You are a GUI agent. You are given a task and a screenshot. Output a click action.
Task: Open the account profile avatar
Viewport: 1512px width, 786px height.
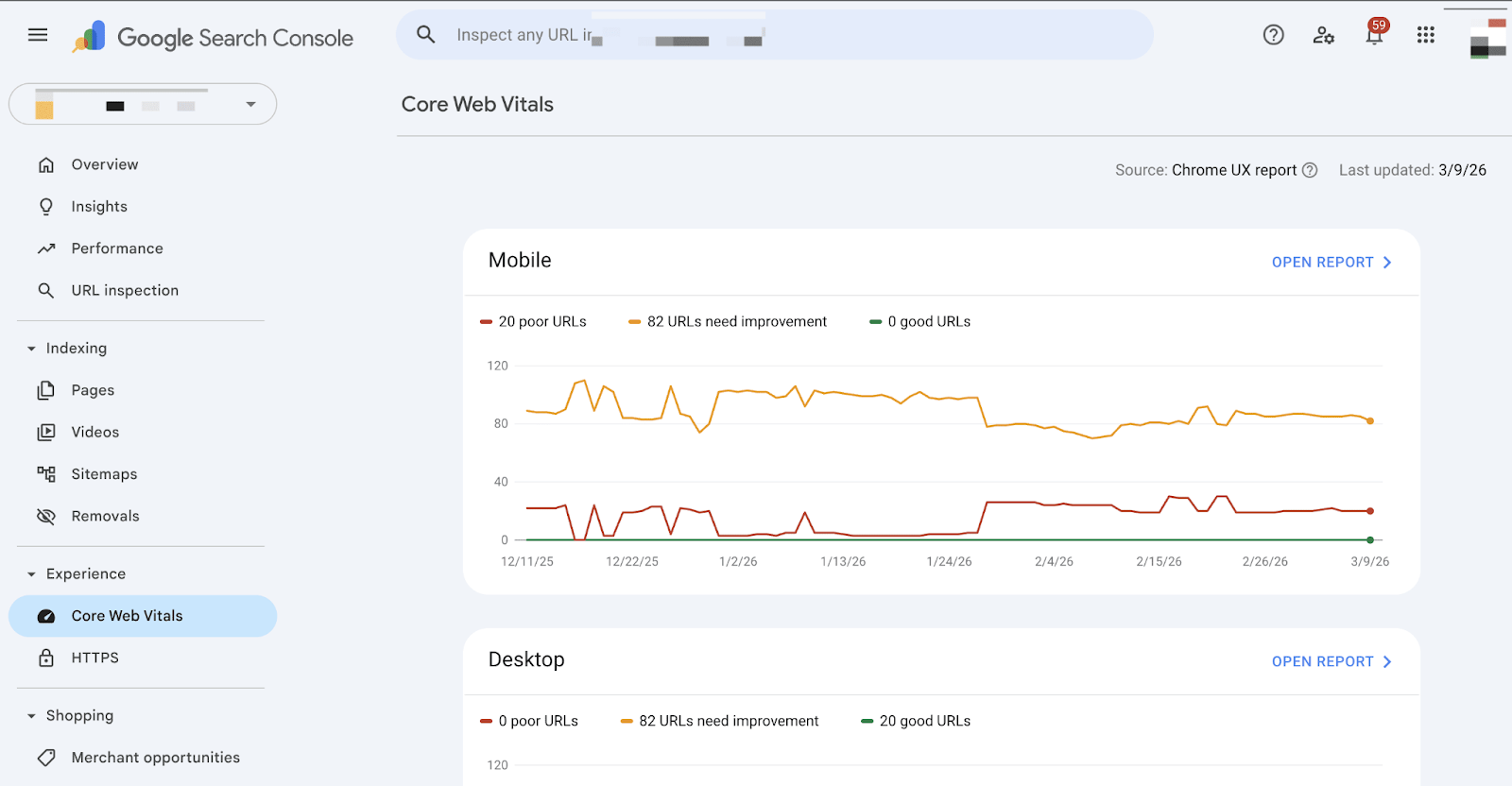pyautogui.click(x=1488, y=38)
